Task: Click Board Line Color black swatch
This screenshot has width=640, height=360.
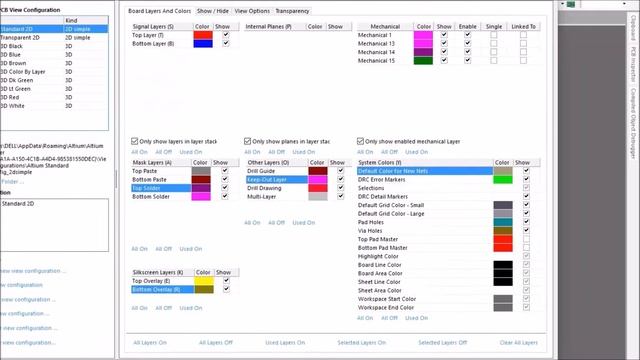Action: (x=503, y=265)
